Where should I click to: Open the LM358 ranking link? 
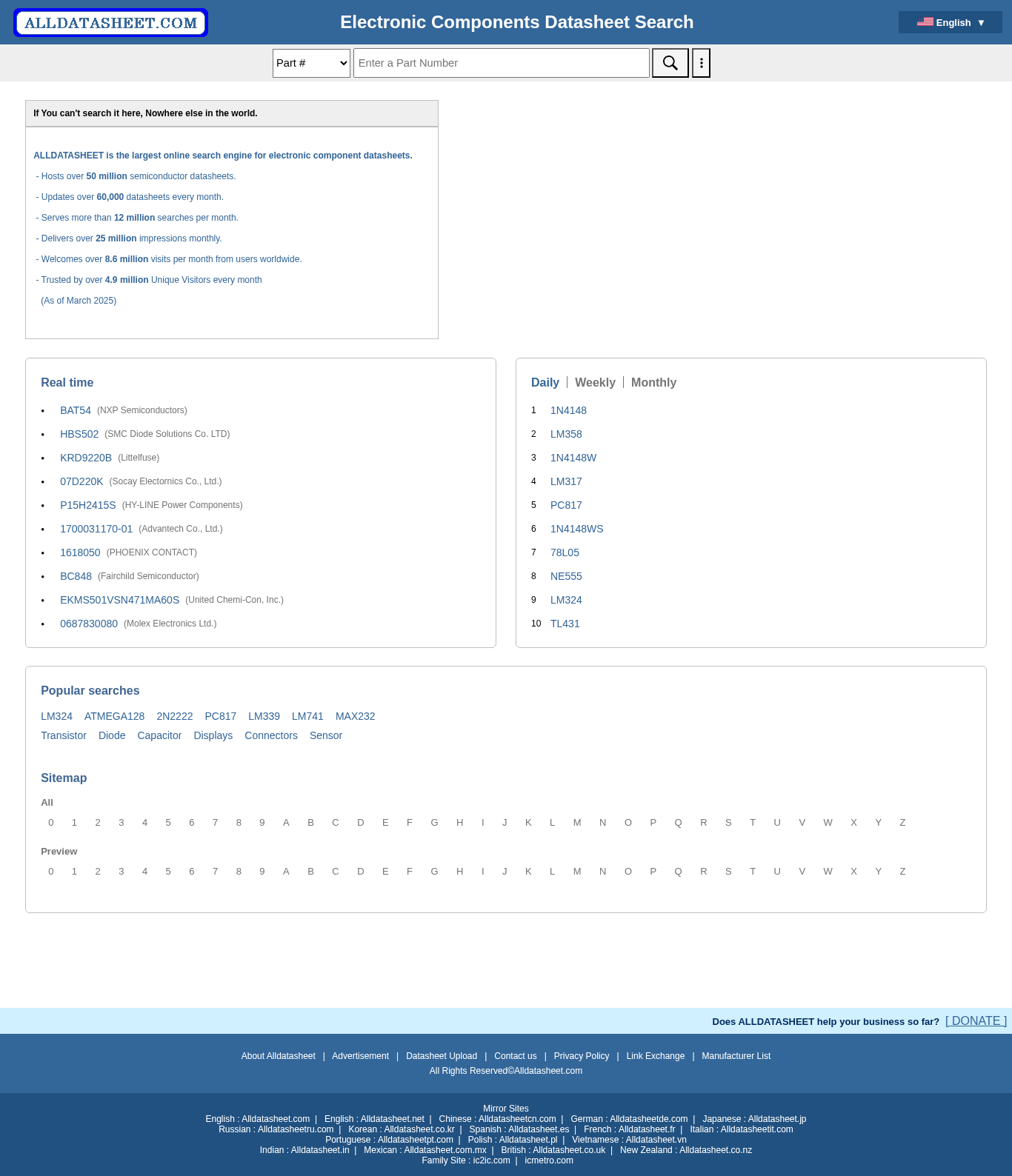pos(566,434)
